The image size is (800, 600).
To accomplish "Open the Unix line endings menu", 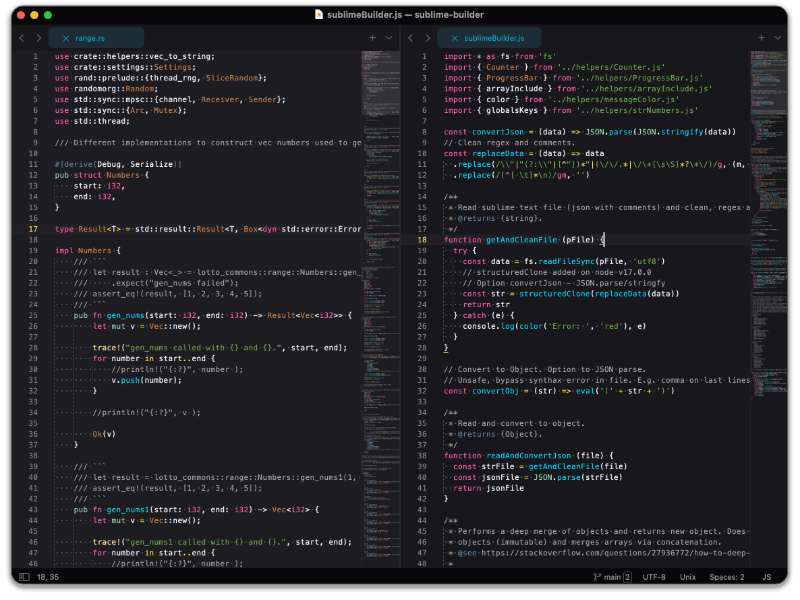I will (x=688, y=577).
